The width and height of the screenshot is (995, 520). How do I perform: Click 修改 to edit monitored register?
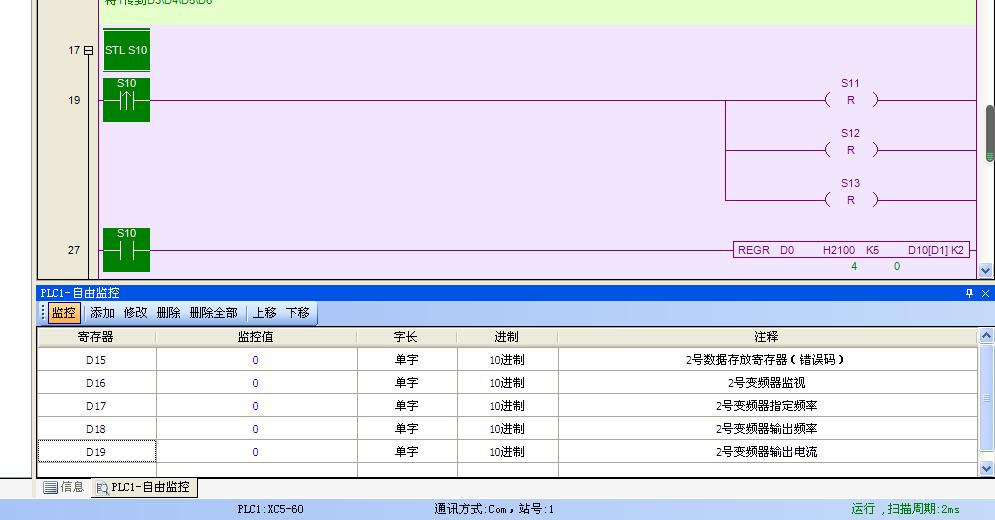click(x=135, y=313)
